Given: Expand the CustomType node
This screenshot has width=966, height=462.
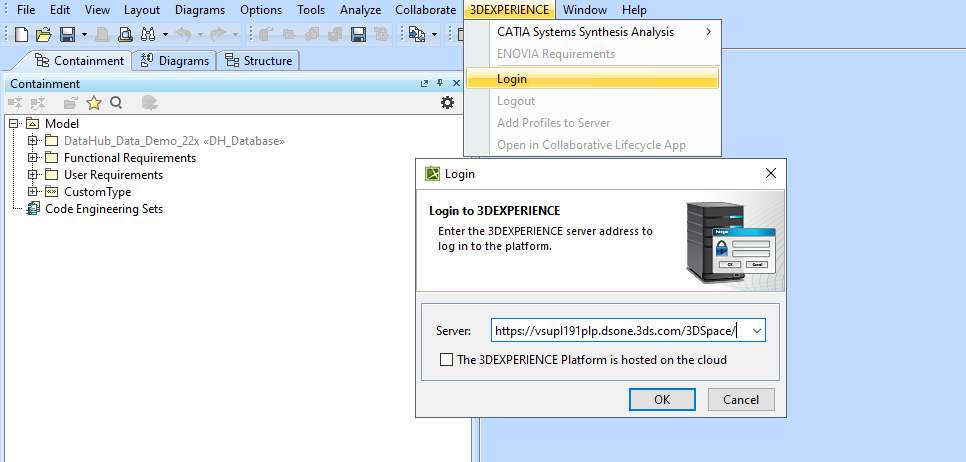Looking at the screenshot, I should coord(33,192).
